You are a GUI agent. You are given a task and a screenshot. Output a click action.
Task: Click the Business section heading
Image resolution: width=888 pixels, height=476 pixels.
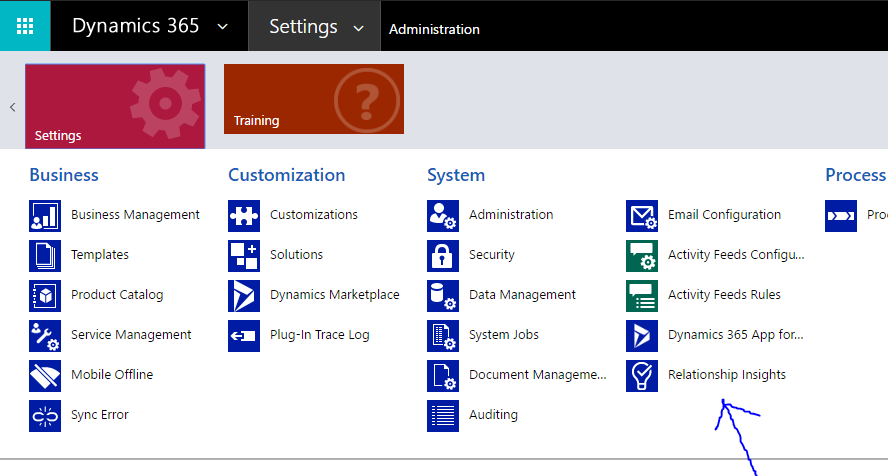(x=64, y=175)
